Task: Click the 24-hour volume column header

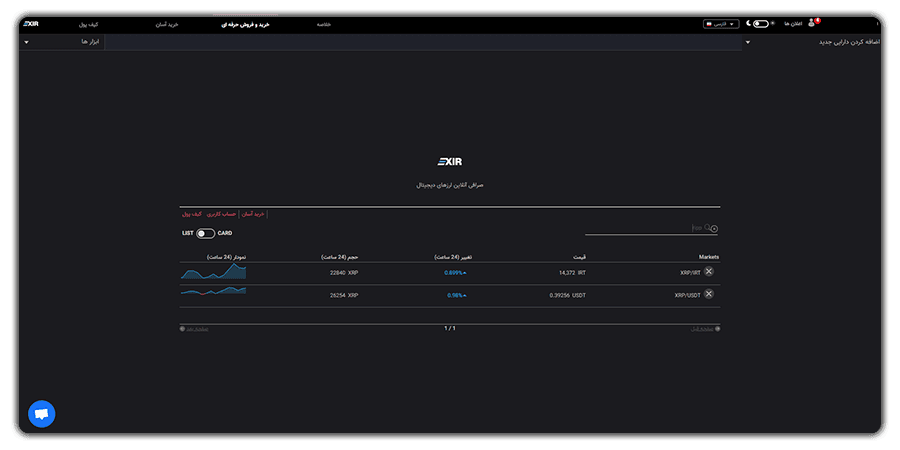Action: 340,257
